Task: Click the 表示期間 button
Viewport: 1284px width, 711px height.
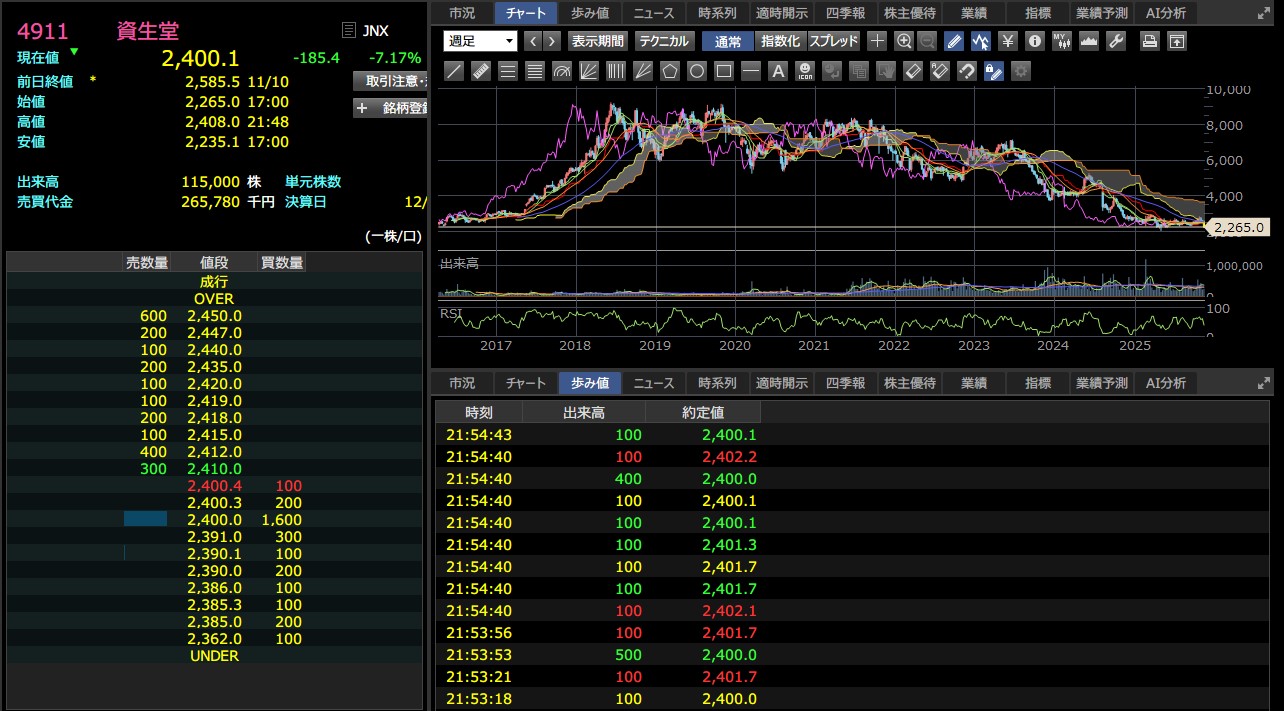Action: (x=598, y=41)
